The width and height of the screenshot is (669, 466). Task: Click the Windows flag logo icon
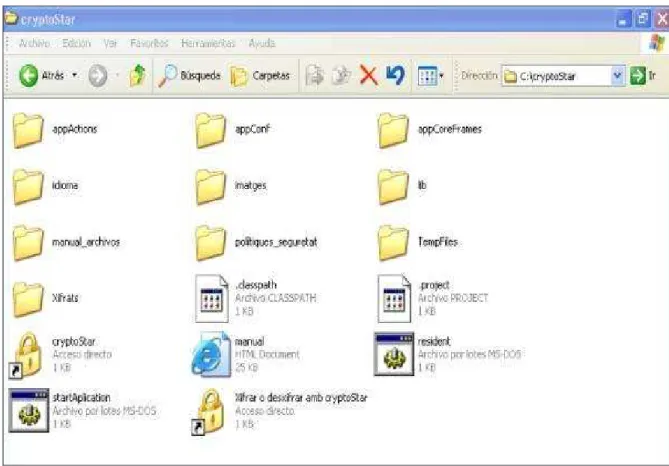(x=657, y=43)
